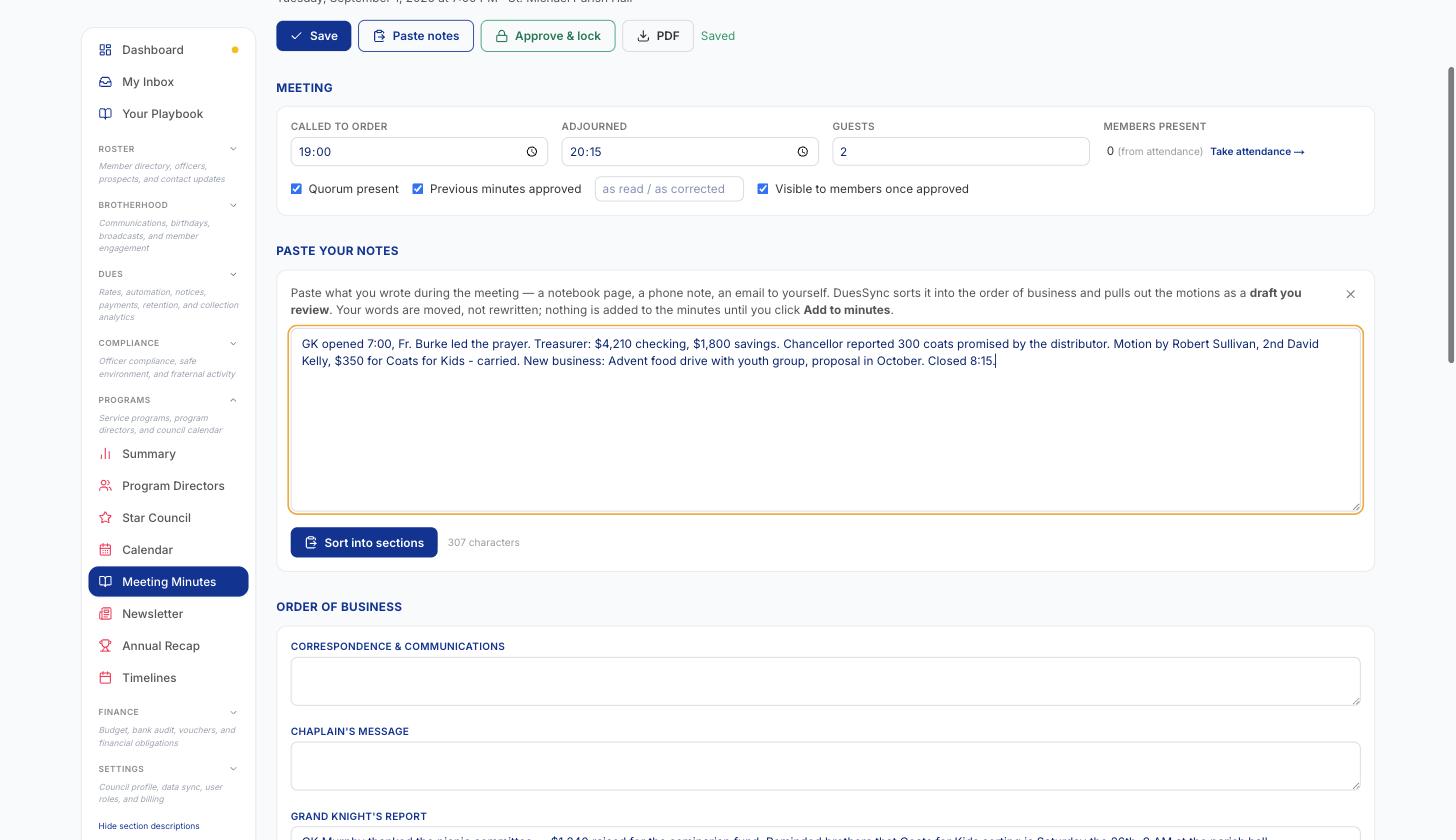Image resolution: width=1456 pixels, height=840 pixels.
Task: Open the Star Council page
Action: (168, 518)
